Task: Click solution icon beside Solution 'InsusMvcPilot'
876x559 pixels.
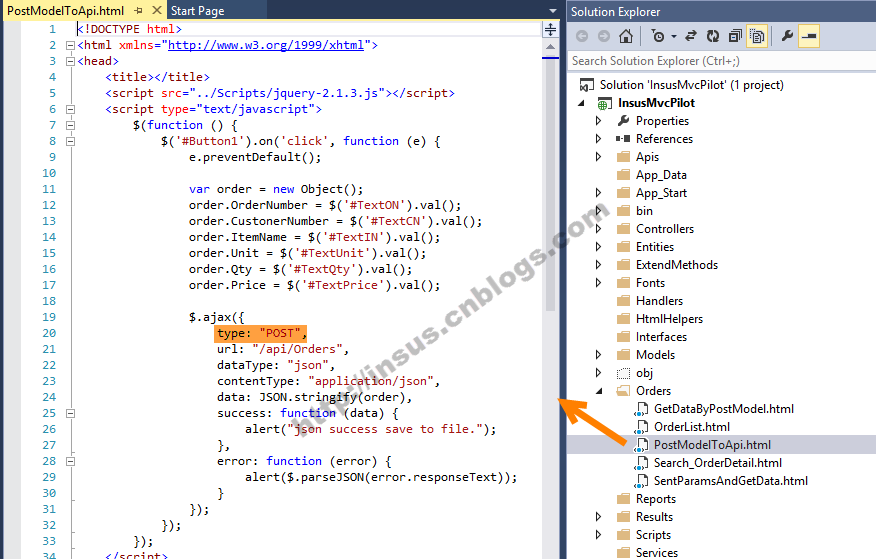Action: tap(587, 85)
